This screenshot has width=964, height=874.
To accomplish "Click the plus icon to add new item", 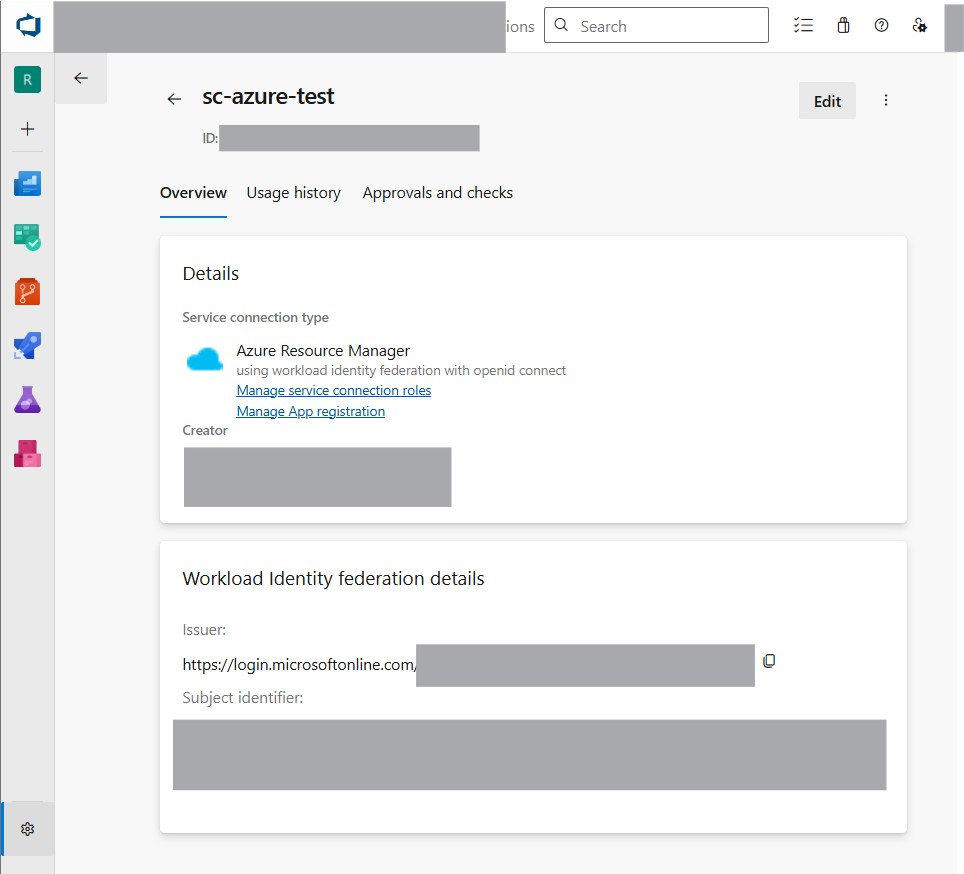I will (x=28, y=128).
